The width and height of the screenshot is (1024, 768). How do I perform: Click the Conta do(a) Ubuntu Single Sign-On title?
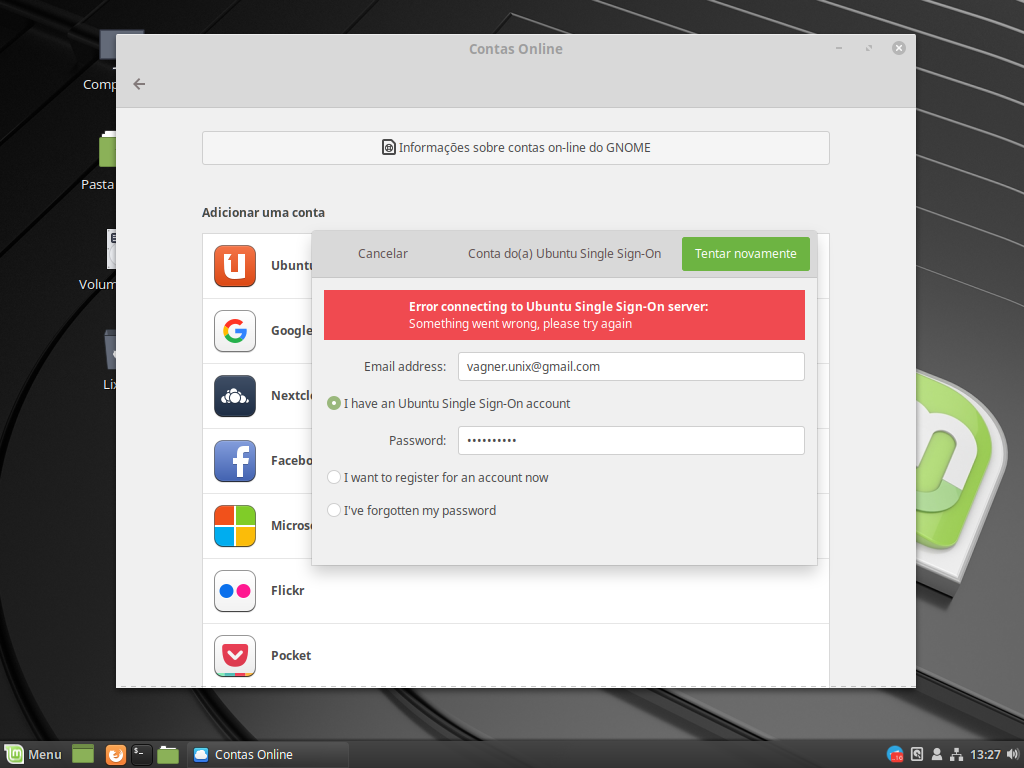[x=564, y=253]
